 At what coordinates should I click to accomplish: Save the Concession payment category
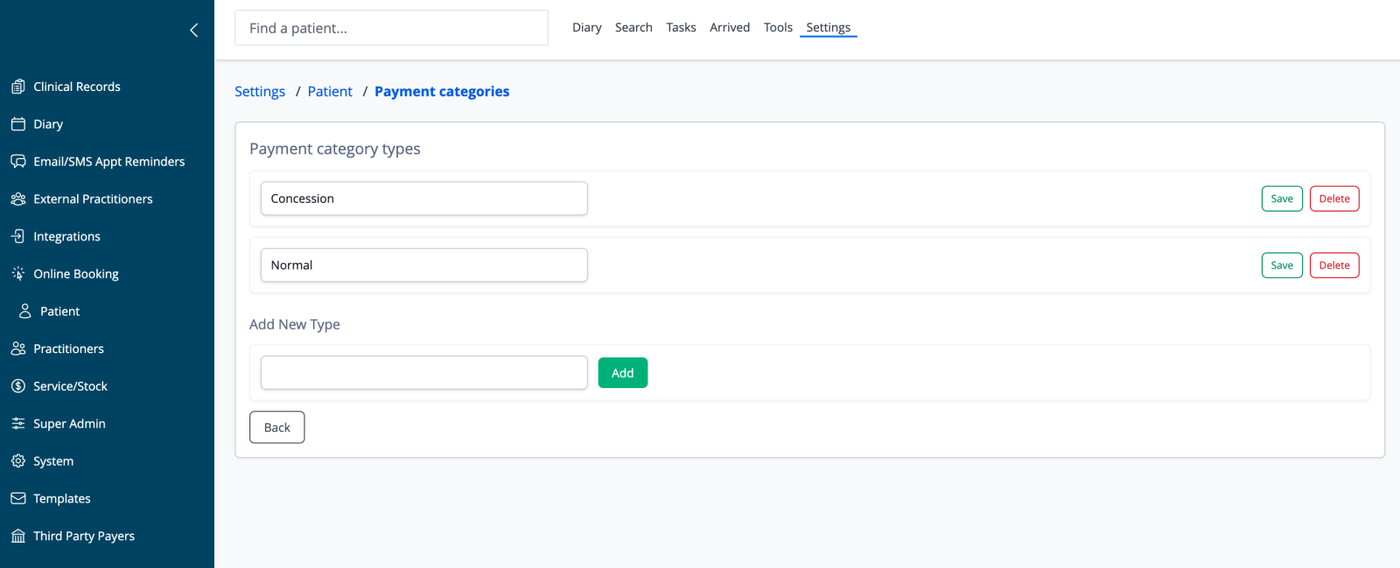1282,198
